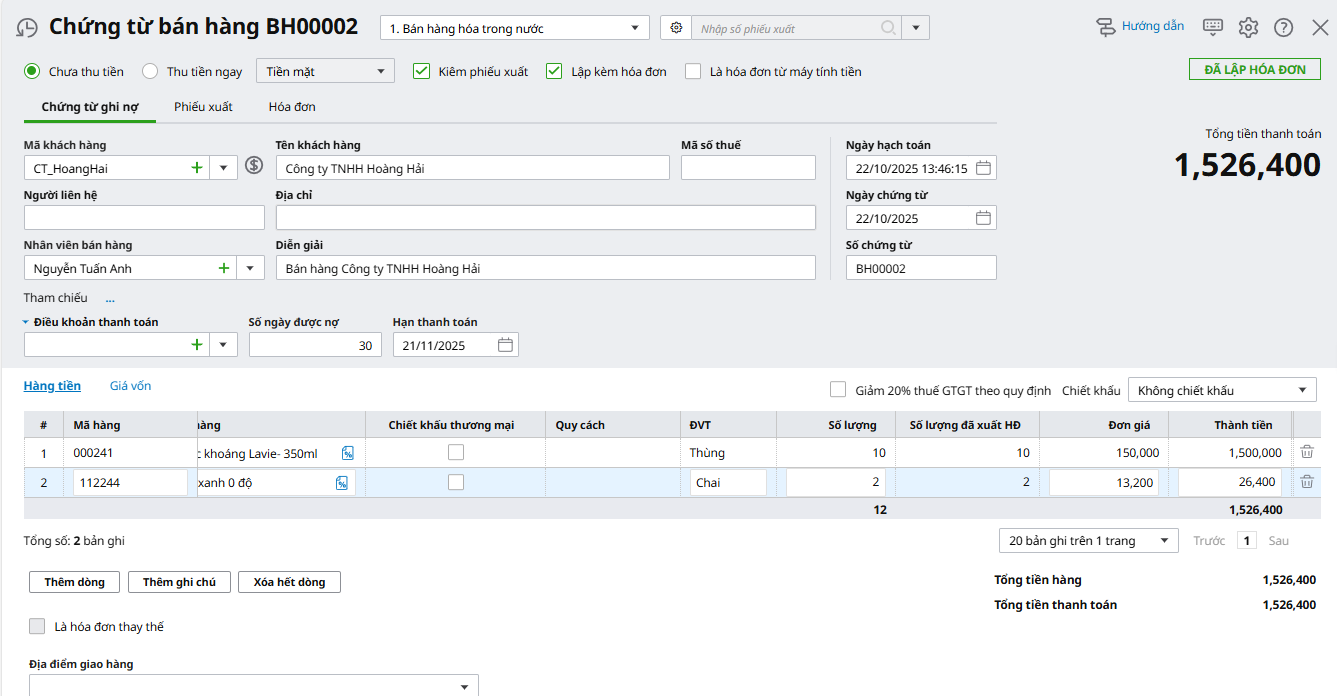Viewport: 1337px width, 696px height.
Task: Click the history clock icon beside title
Action: point(27,28)
